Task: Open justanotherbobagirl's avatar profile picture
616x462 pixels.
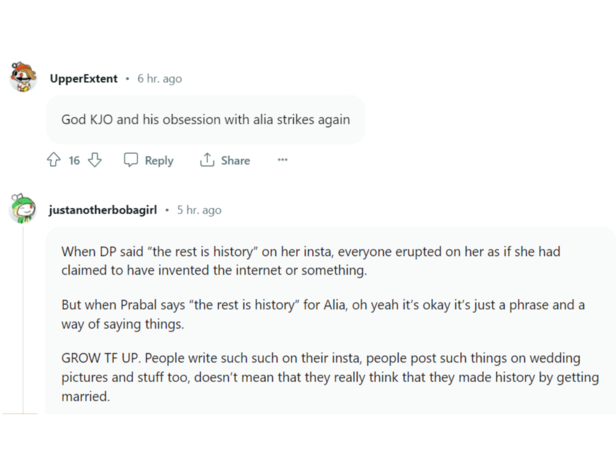Action: (x=23, y=210)
